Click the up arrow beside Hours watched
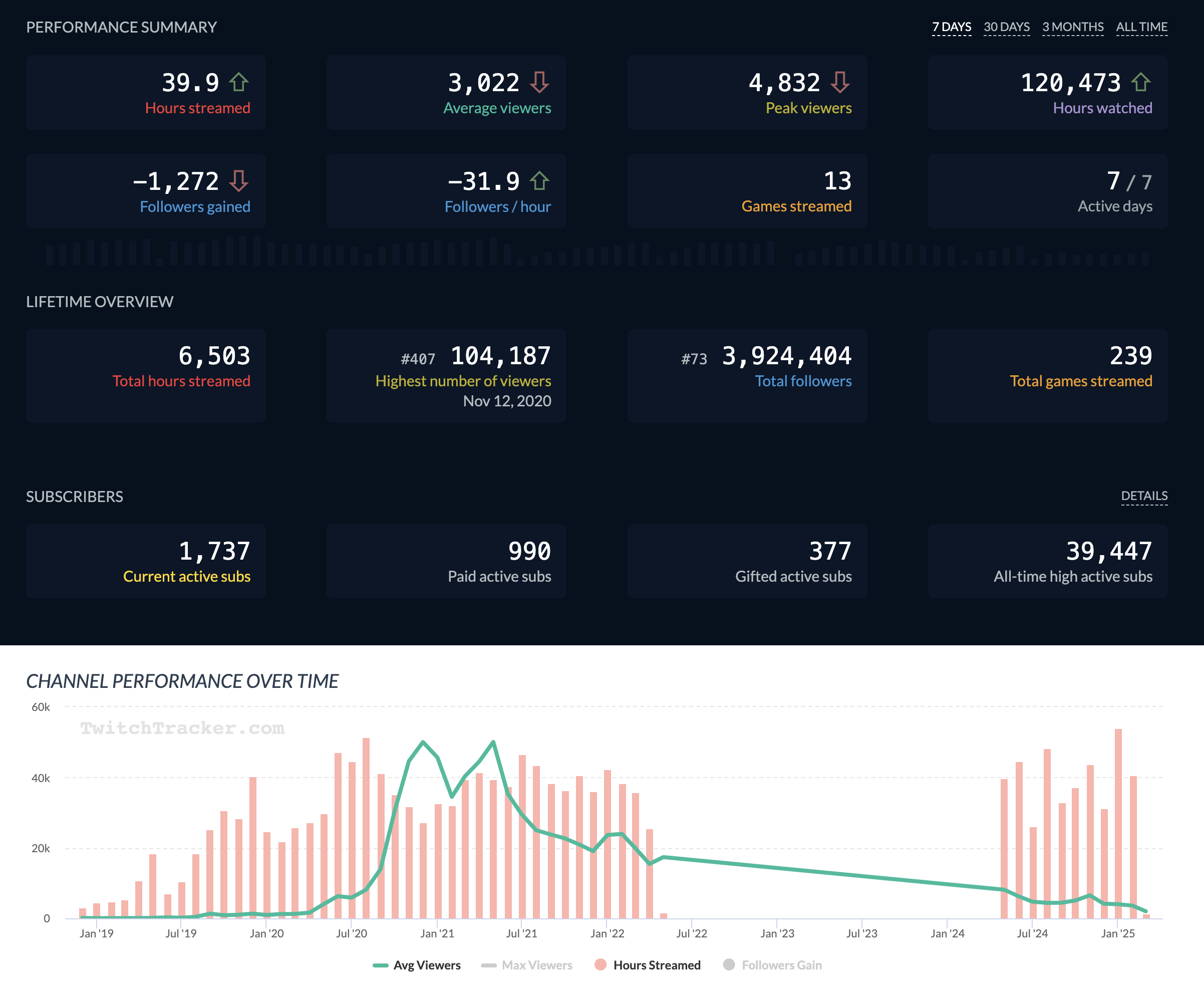This screenshot has width=1204, height=982. [1141, 83]
